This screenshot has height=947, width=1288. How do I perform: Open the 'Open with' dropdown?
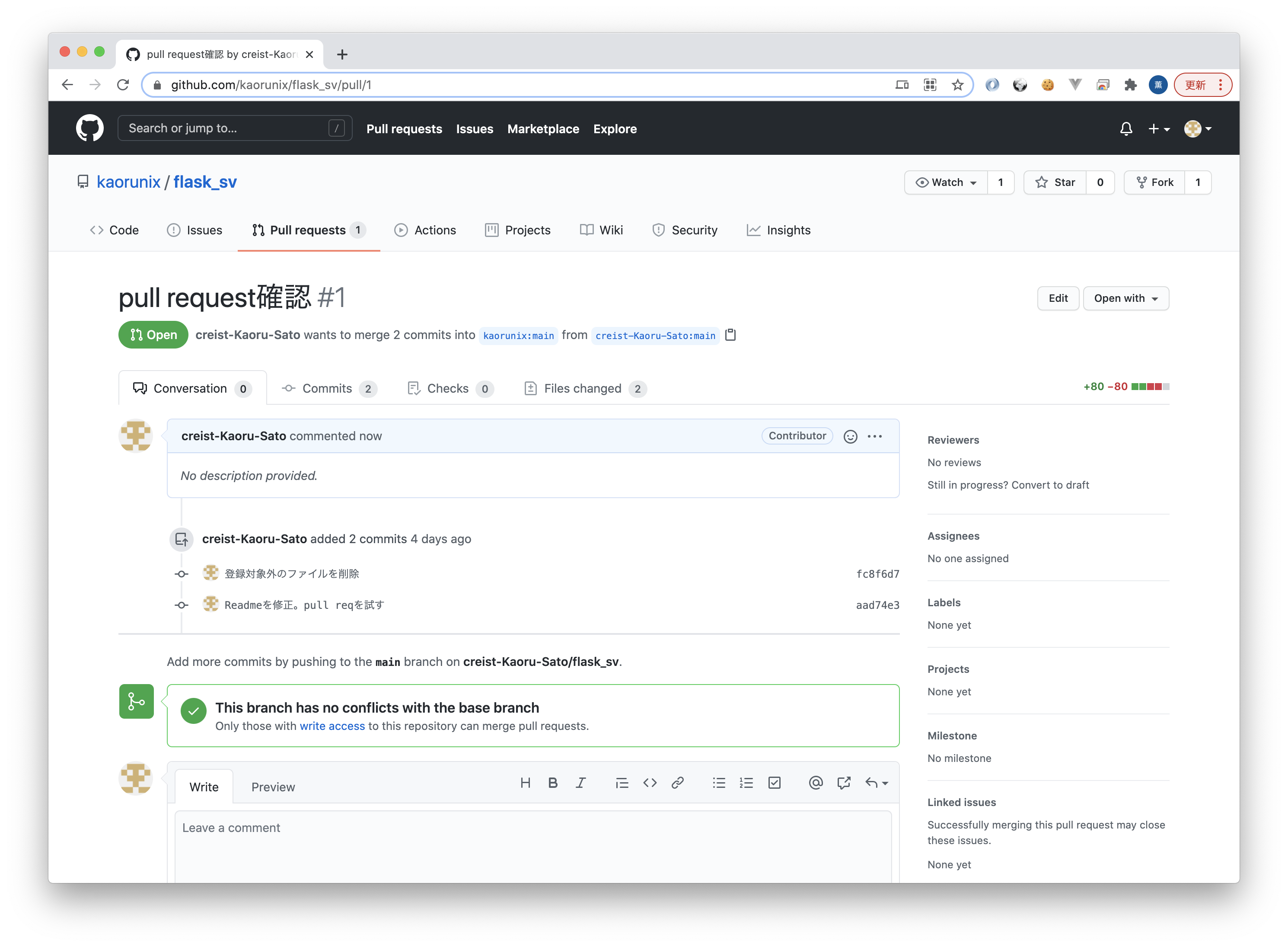(1125, 298)
